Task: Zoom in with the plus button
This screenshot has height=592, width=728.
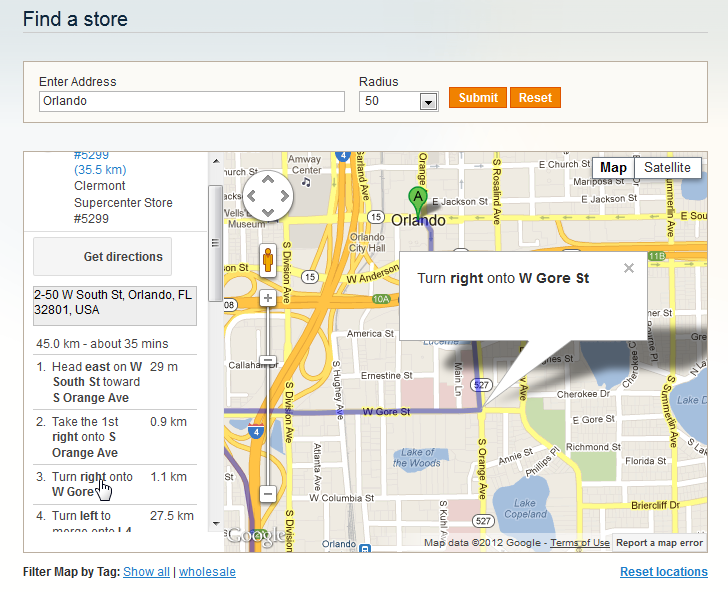Action: (268, 298)
